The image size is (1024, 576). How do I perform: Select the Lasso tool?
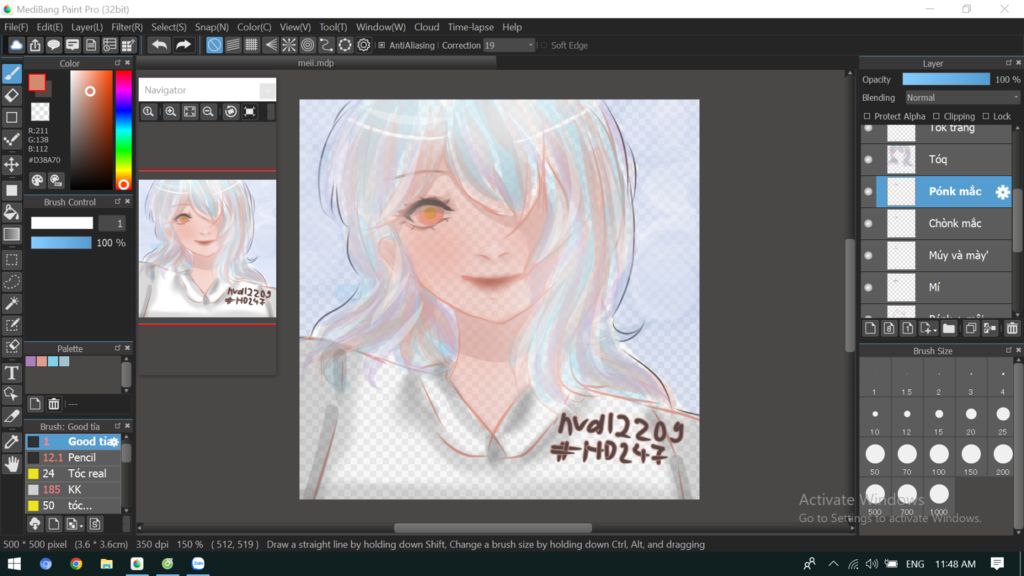[x=12, y=281]
